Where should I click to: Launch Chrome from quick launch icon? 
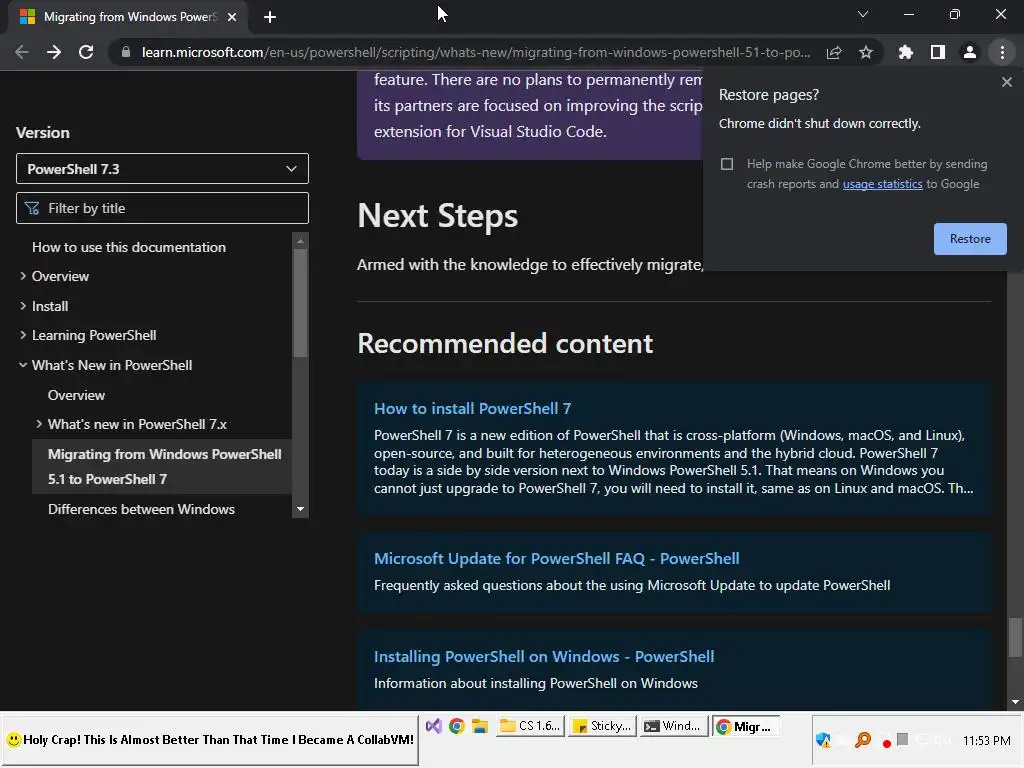pos(456,726)
